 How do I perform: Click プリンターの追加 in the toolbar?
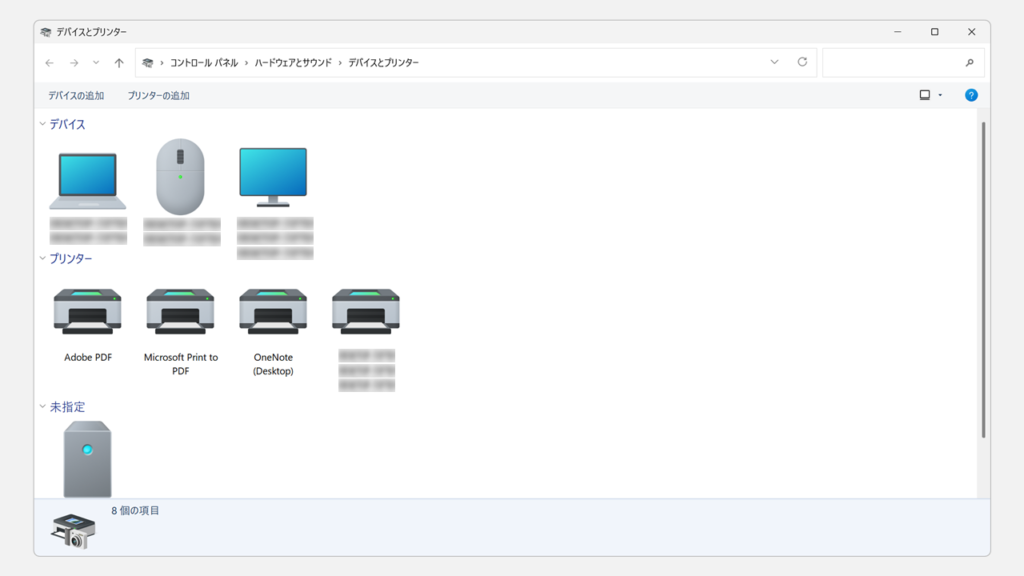[158, 96]
